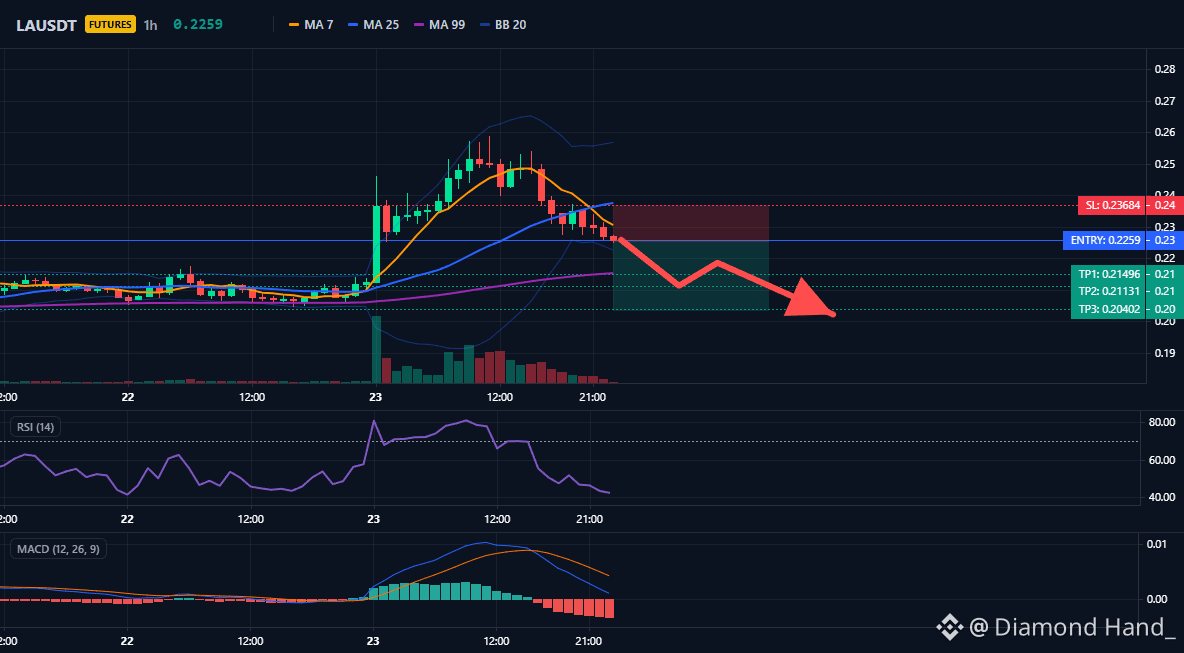Toggle the BB 20 indicator legend
The width and height of the screenshot is (1184, 653).
tap(503, 25)
